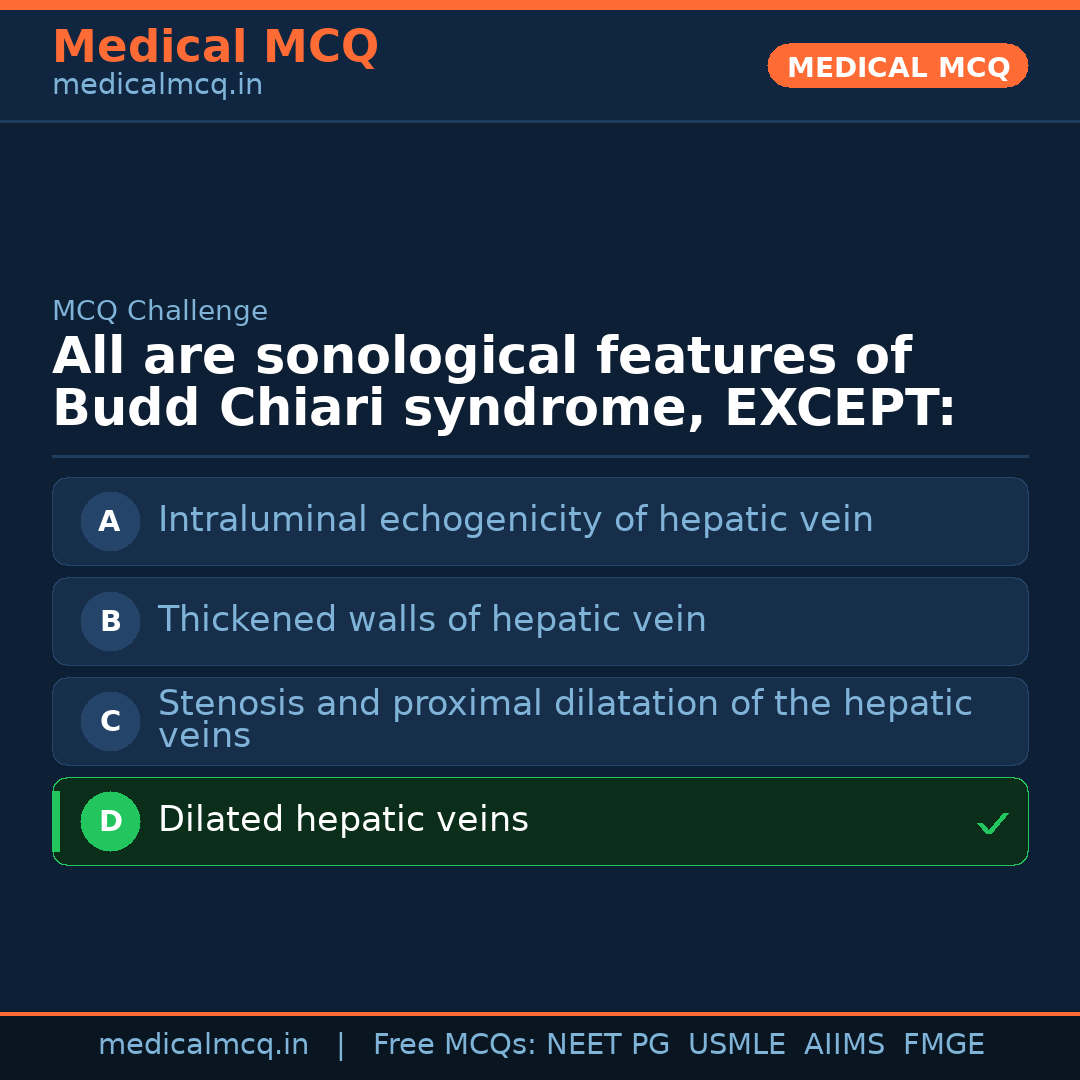
Task: Click the letter C circle badge
Action: [x=110, y=721]
